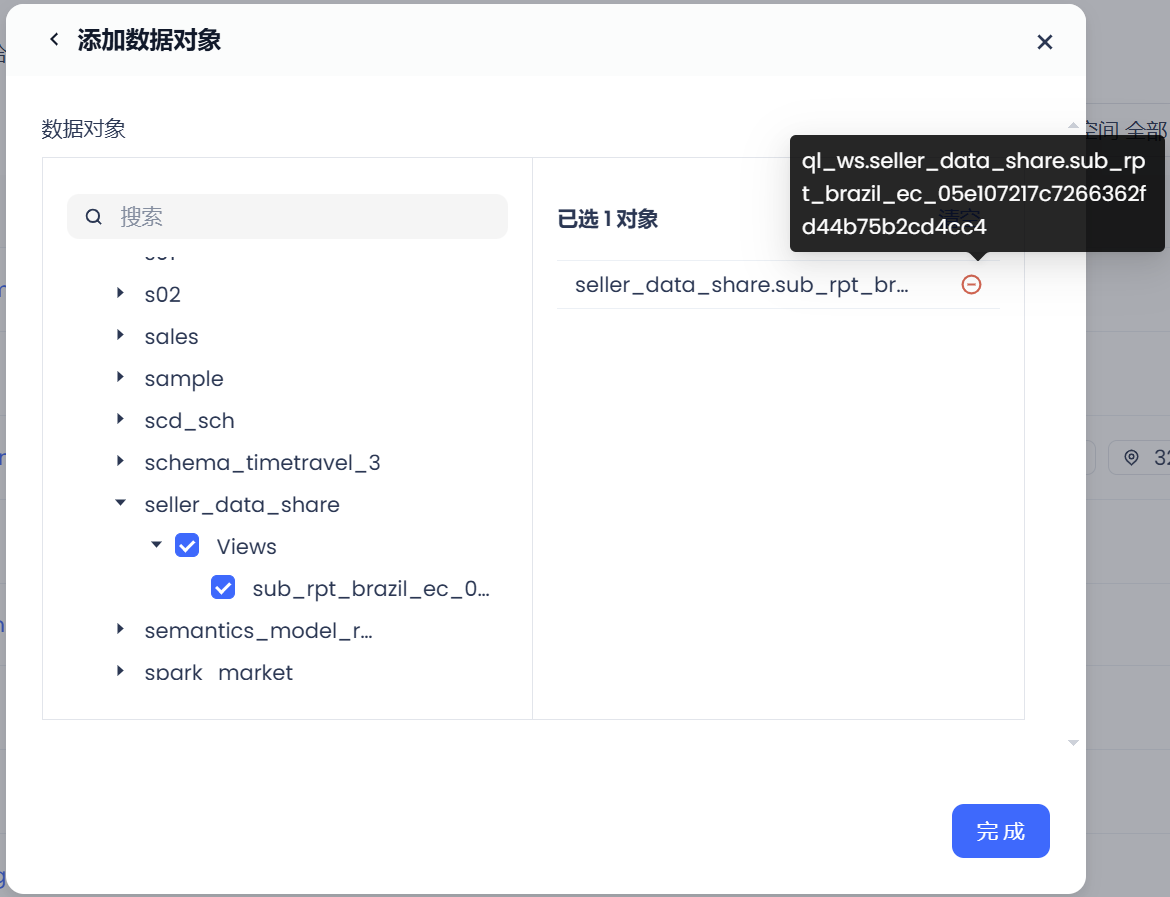Uncheck sub_rpt_brazil_ec_0... view checkbox

[x=223, y=588]
